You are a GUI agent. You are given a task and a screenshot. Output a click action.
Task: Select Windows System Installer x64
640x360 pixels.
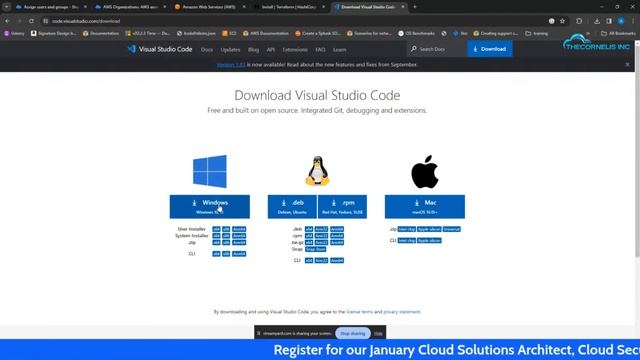(216, 236)
